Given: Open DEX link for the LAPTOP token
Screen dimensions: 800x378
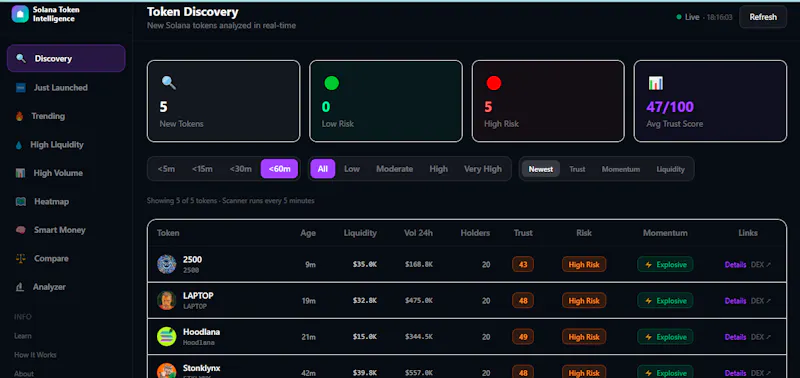Looking at the screenshot, I should tap(761, 301).
